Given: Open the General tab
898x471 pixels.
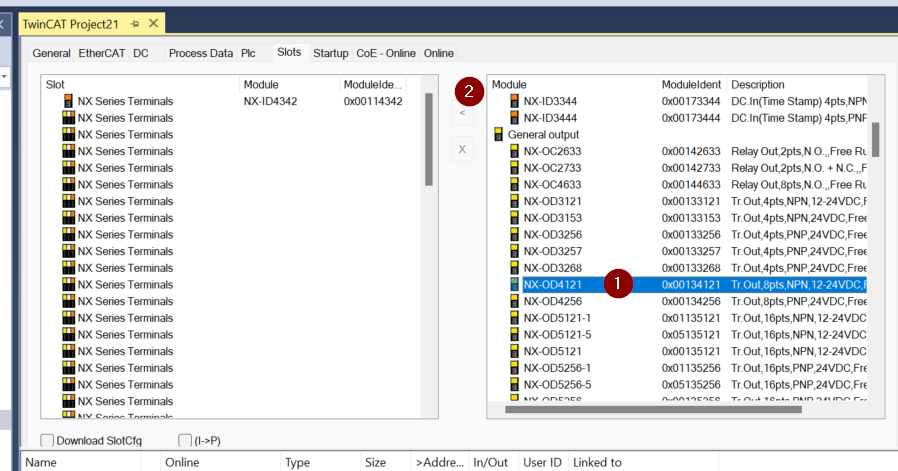Looking at the screenshot, I should pos(52,53).
